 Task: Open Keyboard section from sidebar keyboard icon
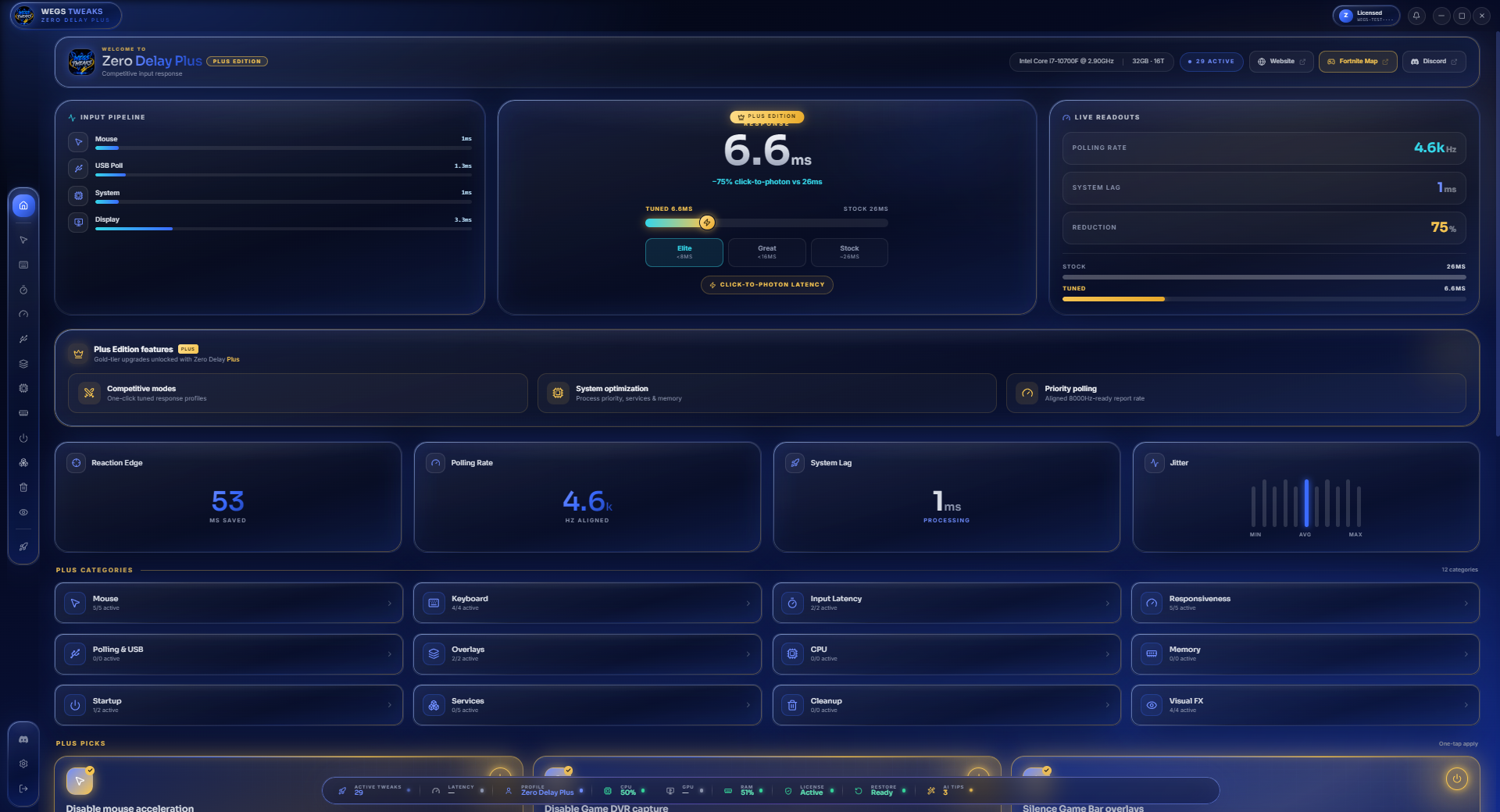[x=23, y=265]
